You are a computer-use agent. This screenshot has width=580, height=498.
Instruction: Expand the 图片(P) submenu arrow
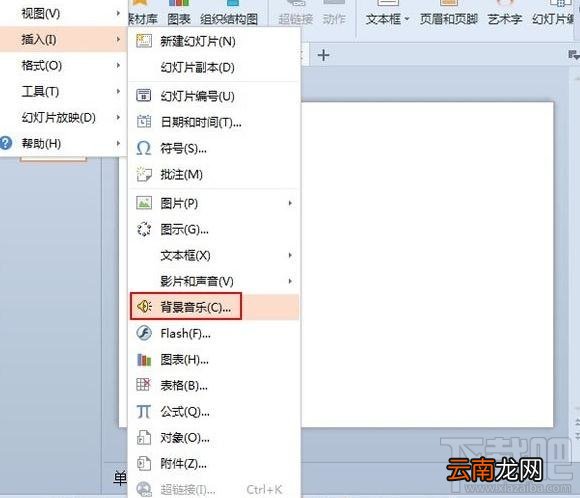(290, 203)
